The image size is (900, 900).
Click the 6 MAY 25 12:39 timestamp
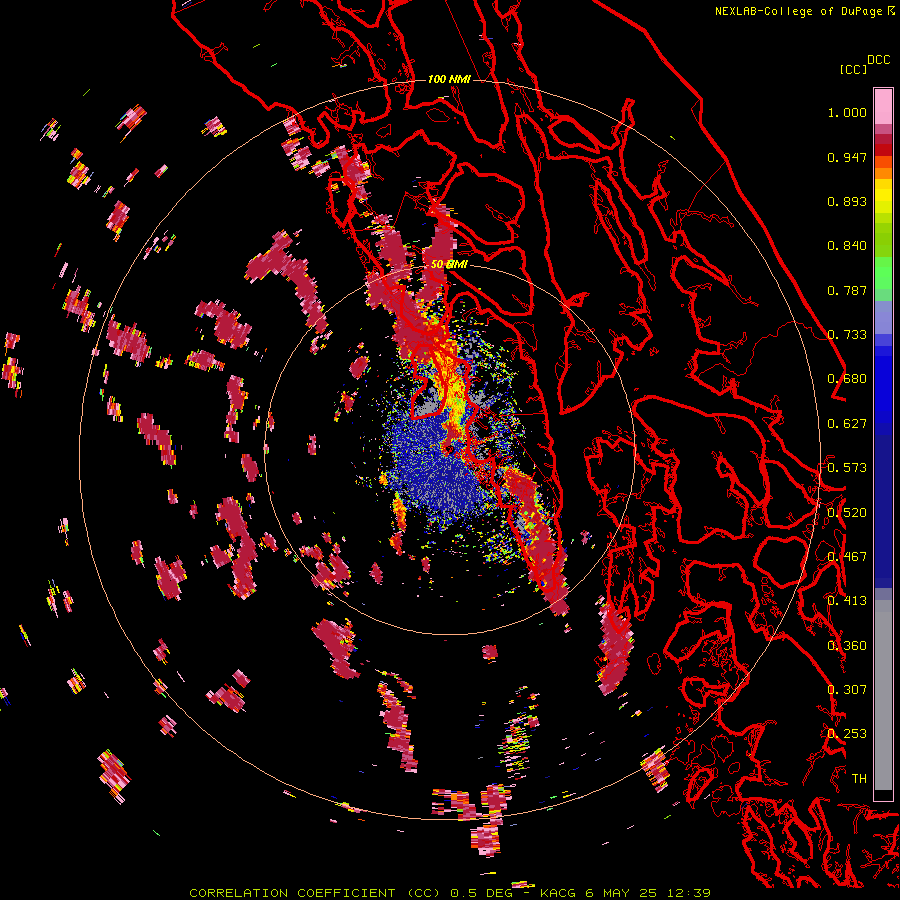(648, 893)
